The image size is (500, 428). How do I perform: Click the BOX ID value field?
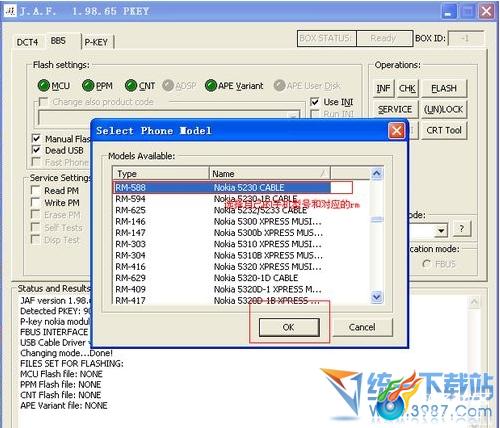click(x=466, y=39)
